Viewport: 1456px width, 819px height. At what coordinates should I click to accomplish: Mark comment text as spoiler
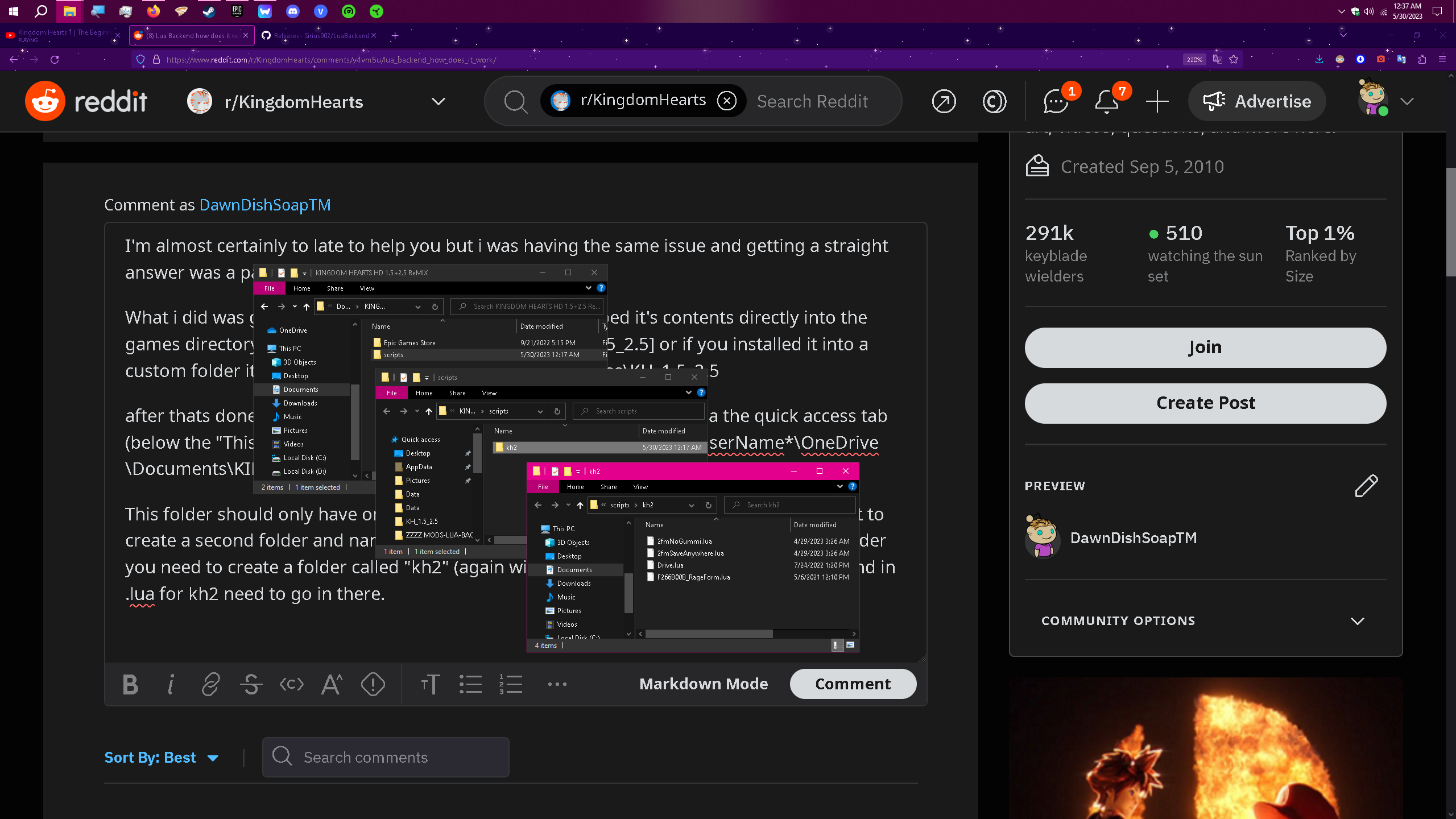373,684
